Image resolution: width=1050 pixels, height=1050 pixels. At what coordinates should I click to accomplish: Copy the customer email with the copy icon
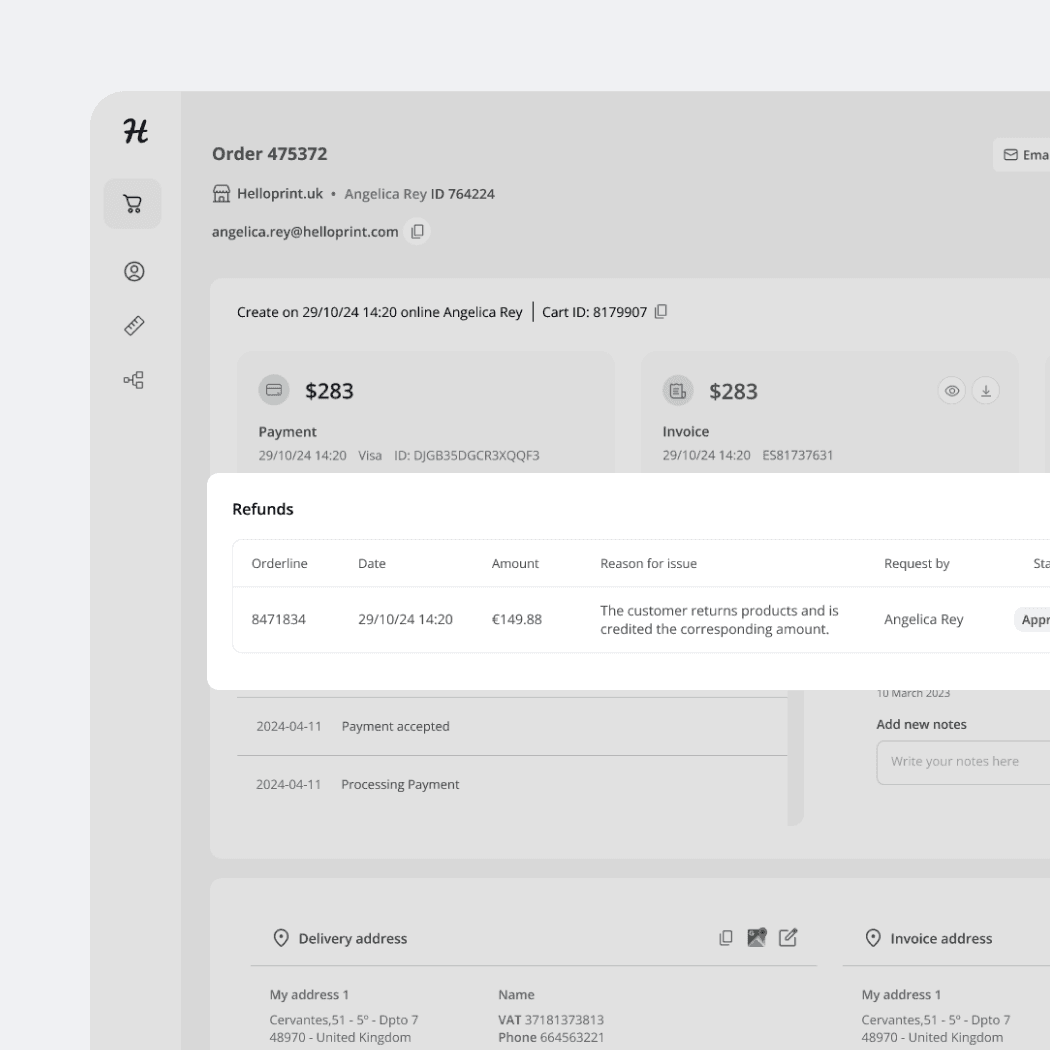[x=418, y=231]
